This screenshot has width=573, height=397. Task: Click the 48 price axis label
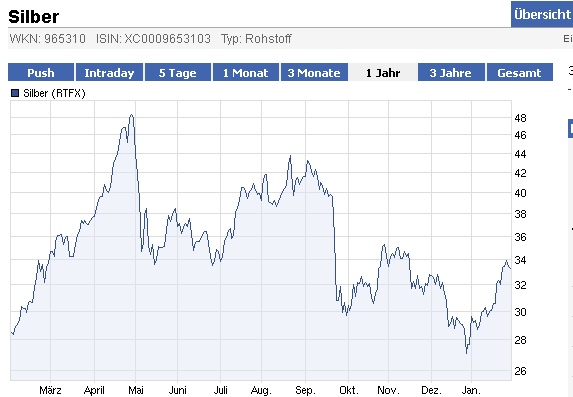[x=520, y=118]
